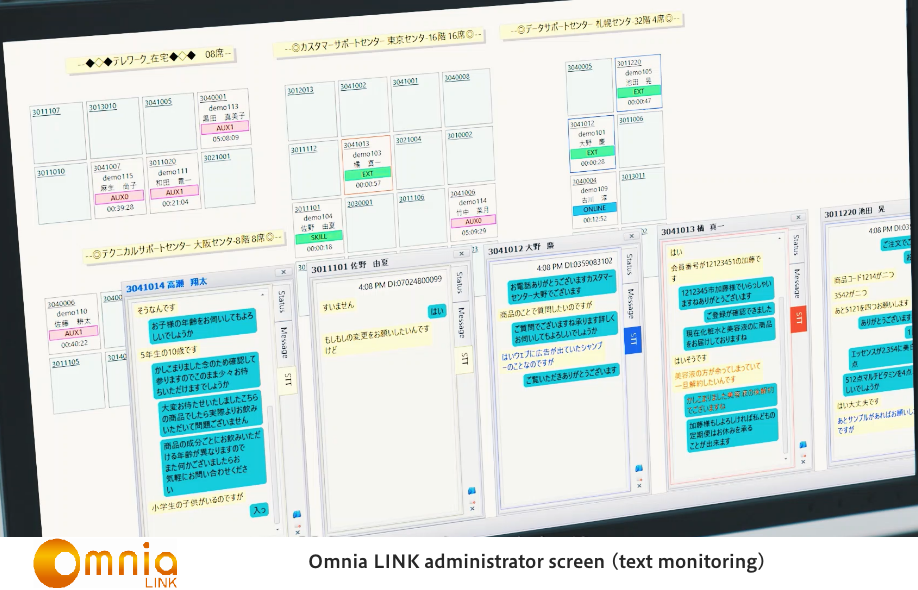Open seat 3011010 link
The width and height of the screenshot is (918, 590).
point(51,172)
